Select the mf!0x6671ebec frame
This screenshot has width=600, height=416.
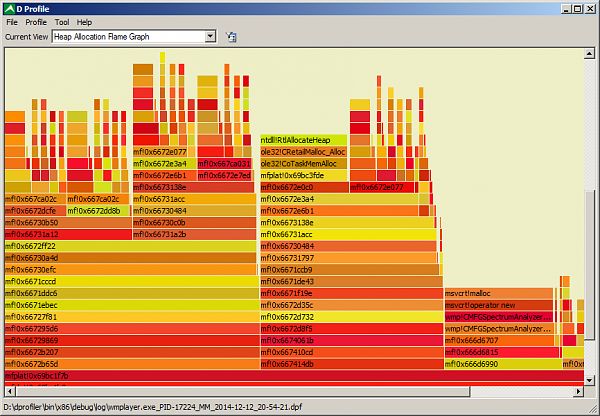coord(132,305)
